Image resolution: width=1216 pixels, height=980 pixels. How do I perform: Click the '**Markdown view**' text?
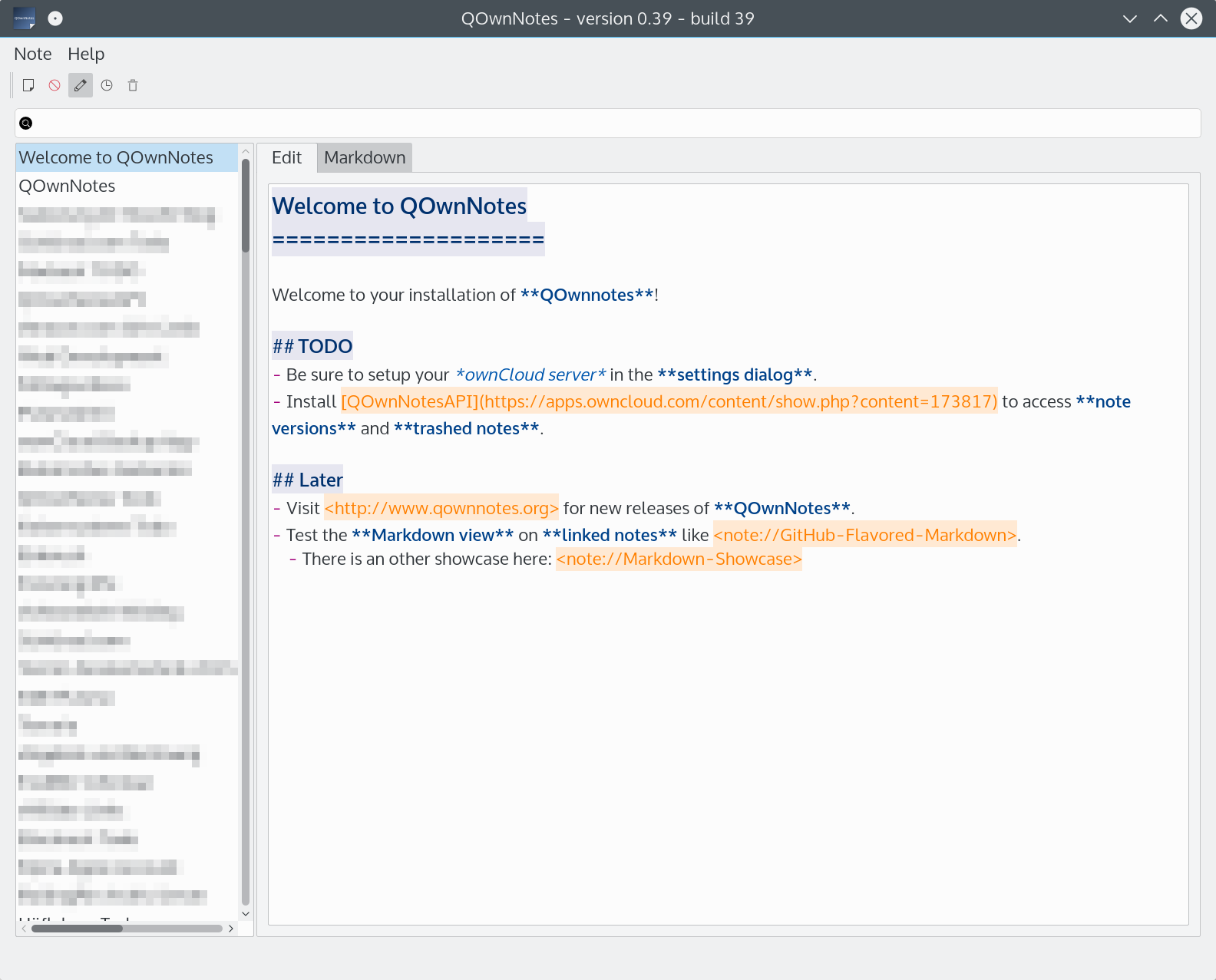(x=433, y=535)
